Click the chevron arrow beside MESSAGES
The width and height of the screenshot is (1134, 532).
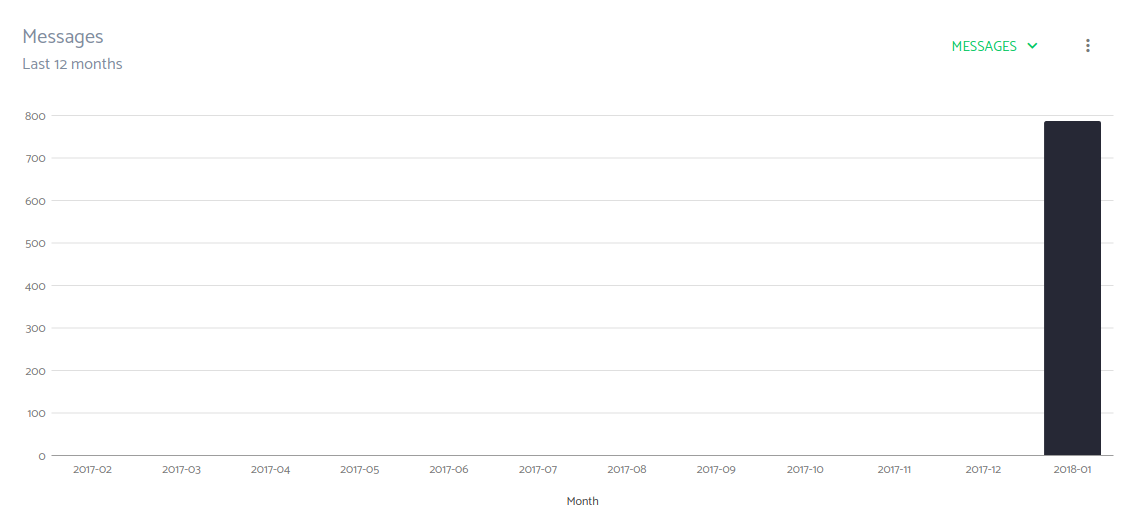coord(1033,46)
